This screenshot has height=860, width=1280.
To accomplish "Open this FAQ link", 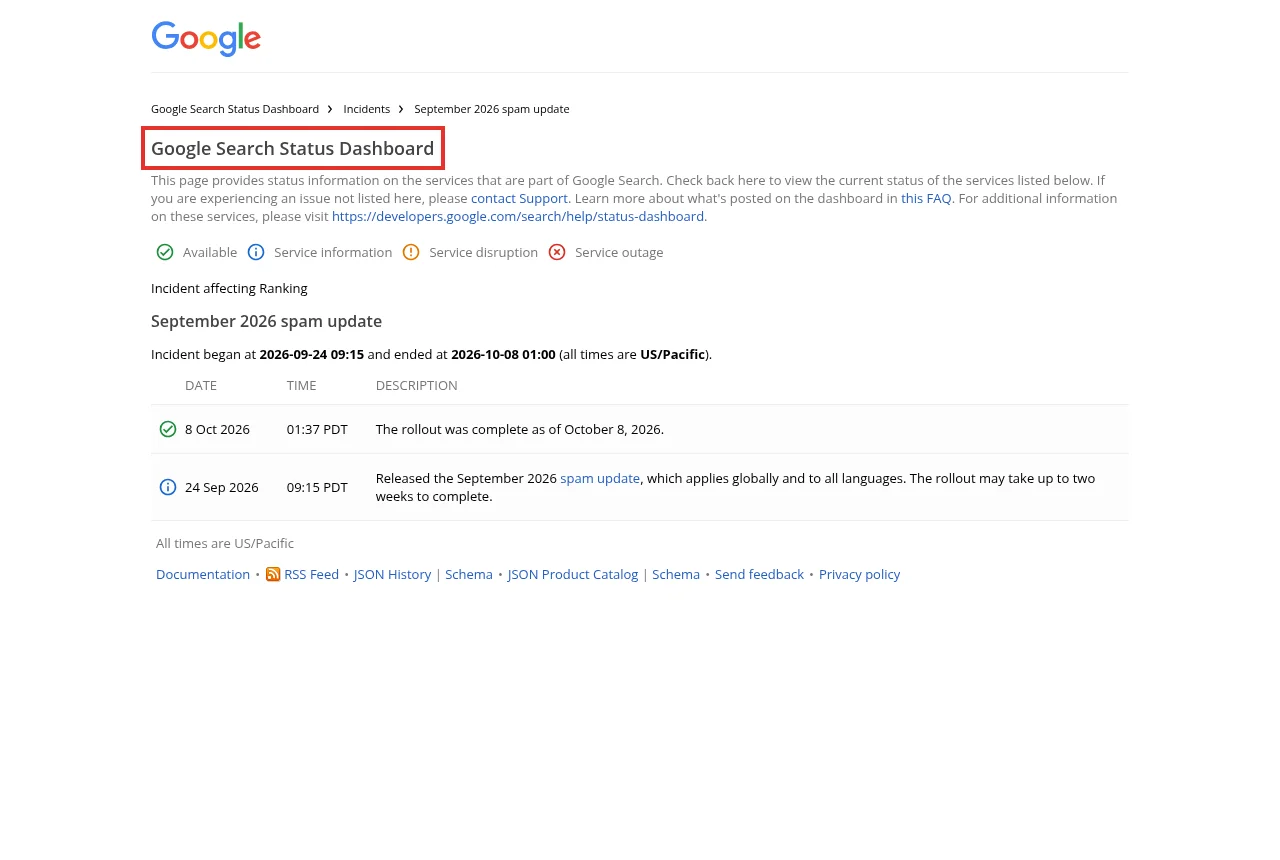I will (x=926, y=198).
